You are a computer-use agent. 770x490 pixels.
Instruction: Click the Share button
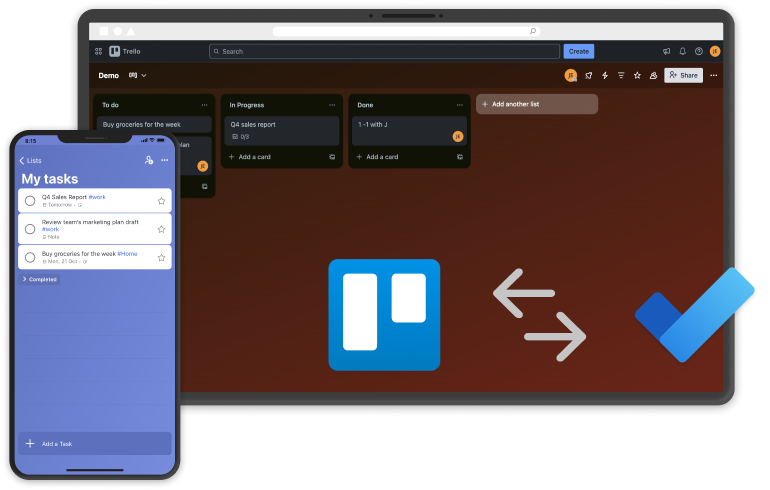pyautogui.click(x=683, y=75)
